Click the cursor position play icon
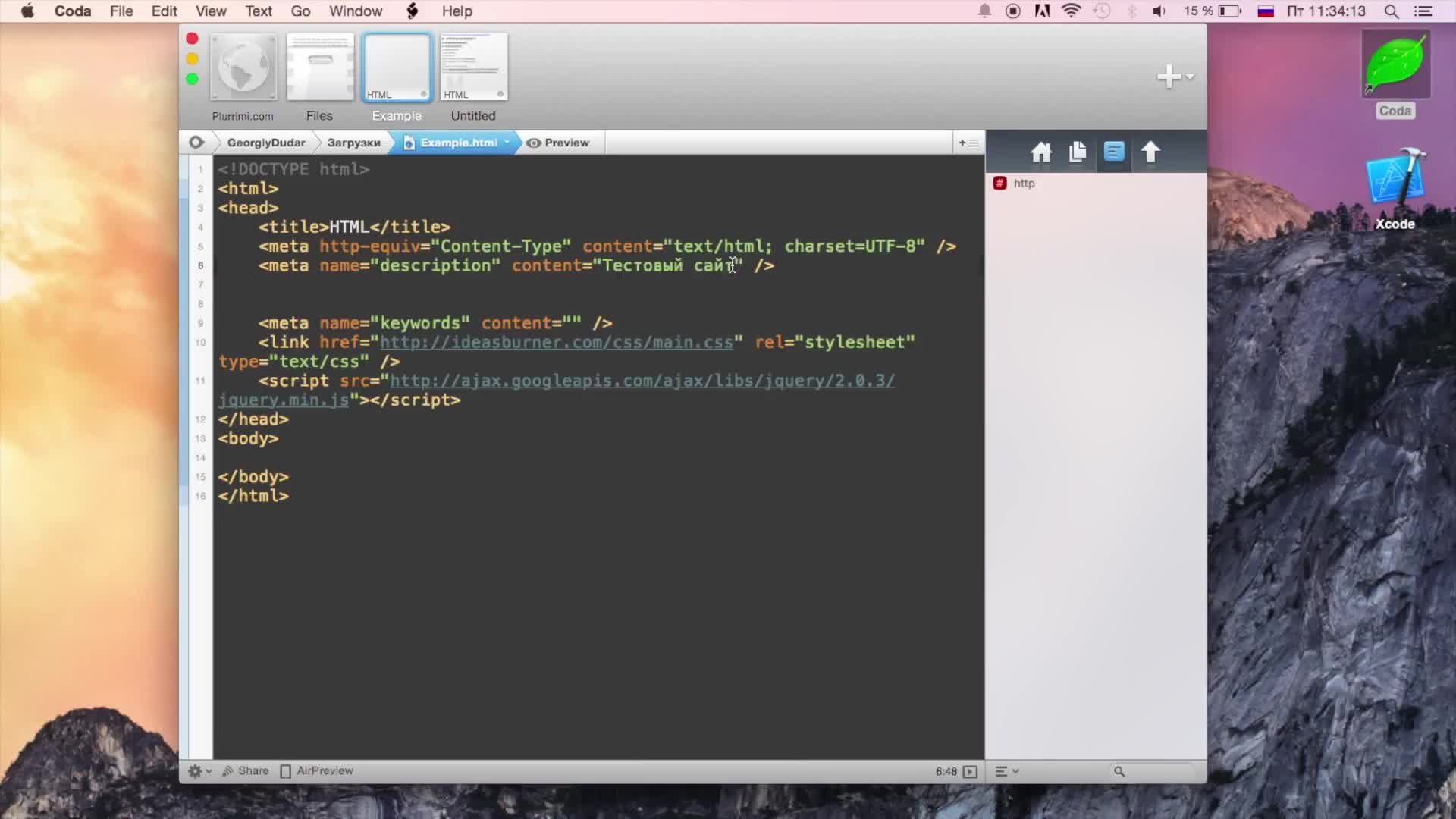Screen dimensions: 1456x819 [x=970, y=771]
